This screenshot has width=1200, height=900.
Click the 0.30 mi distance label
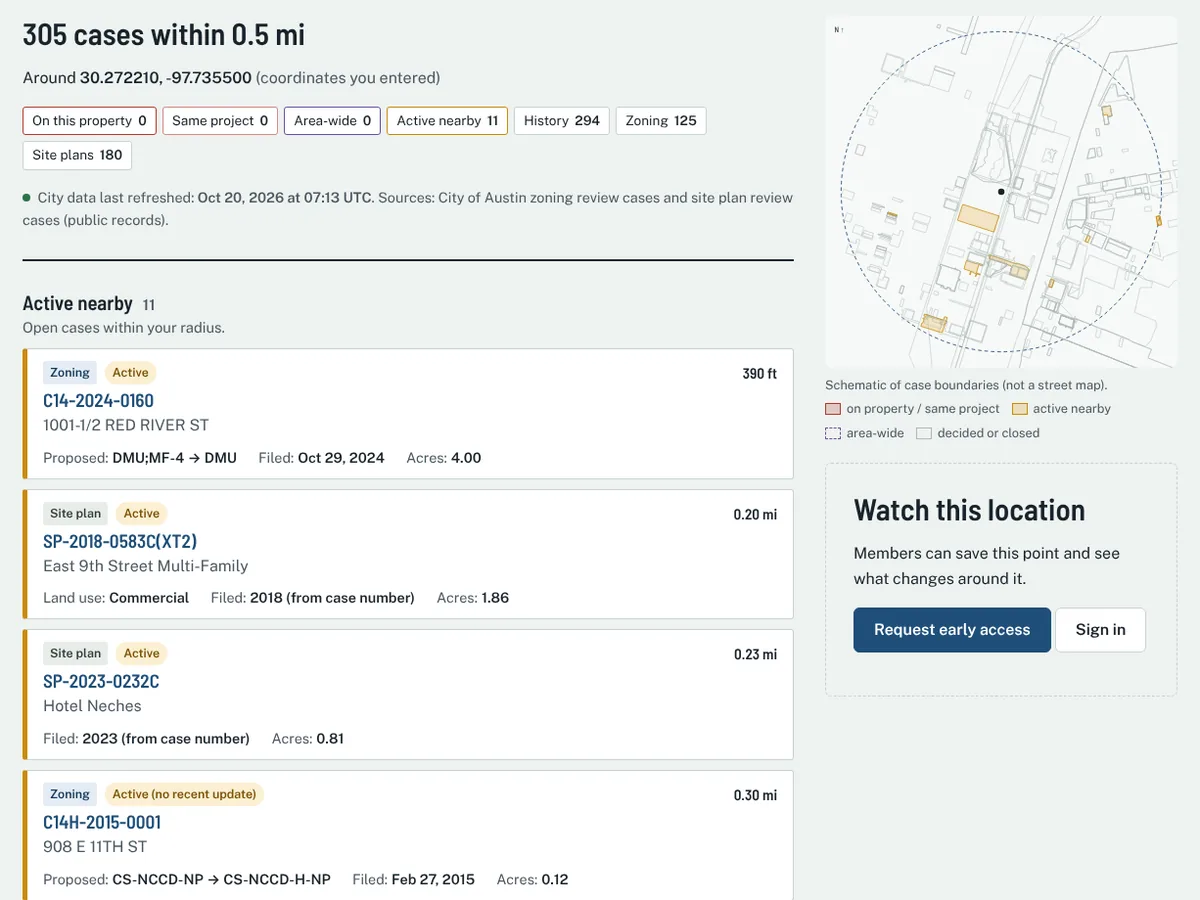tap(755, 796)
